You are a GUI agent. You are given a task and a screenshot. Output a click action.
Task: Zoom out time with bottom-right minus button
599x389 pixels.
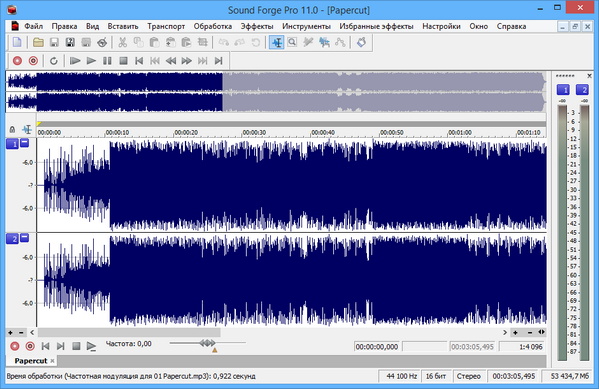[529, 332]
